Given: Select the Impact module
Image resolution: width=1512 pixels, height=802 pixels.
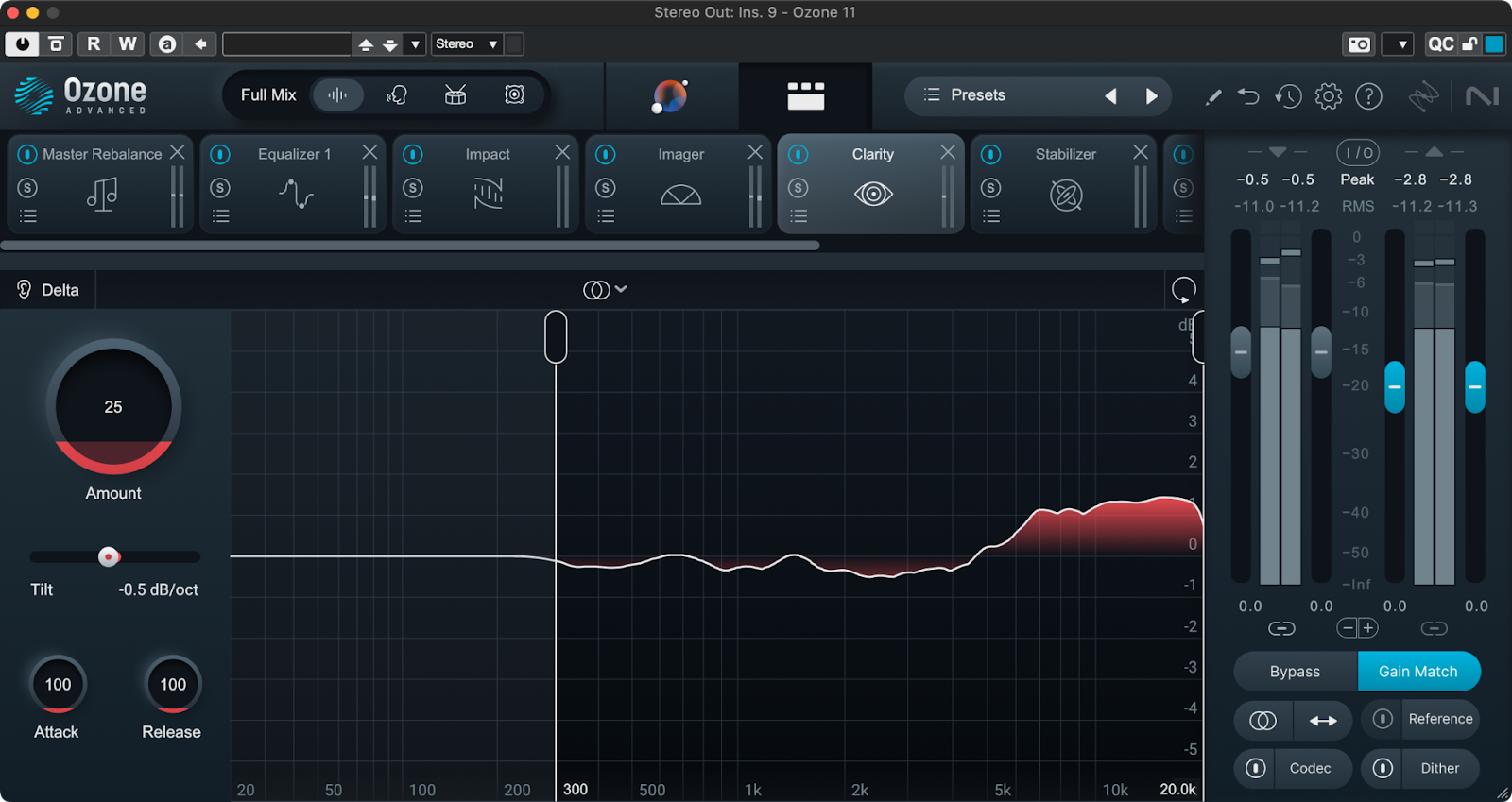Looking at the screenshot, I should tap(488, 185).
